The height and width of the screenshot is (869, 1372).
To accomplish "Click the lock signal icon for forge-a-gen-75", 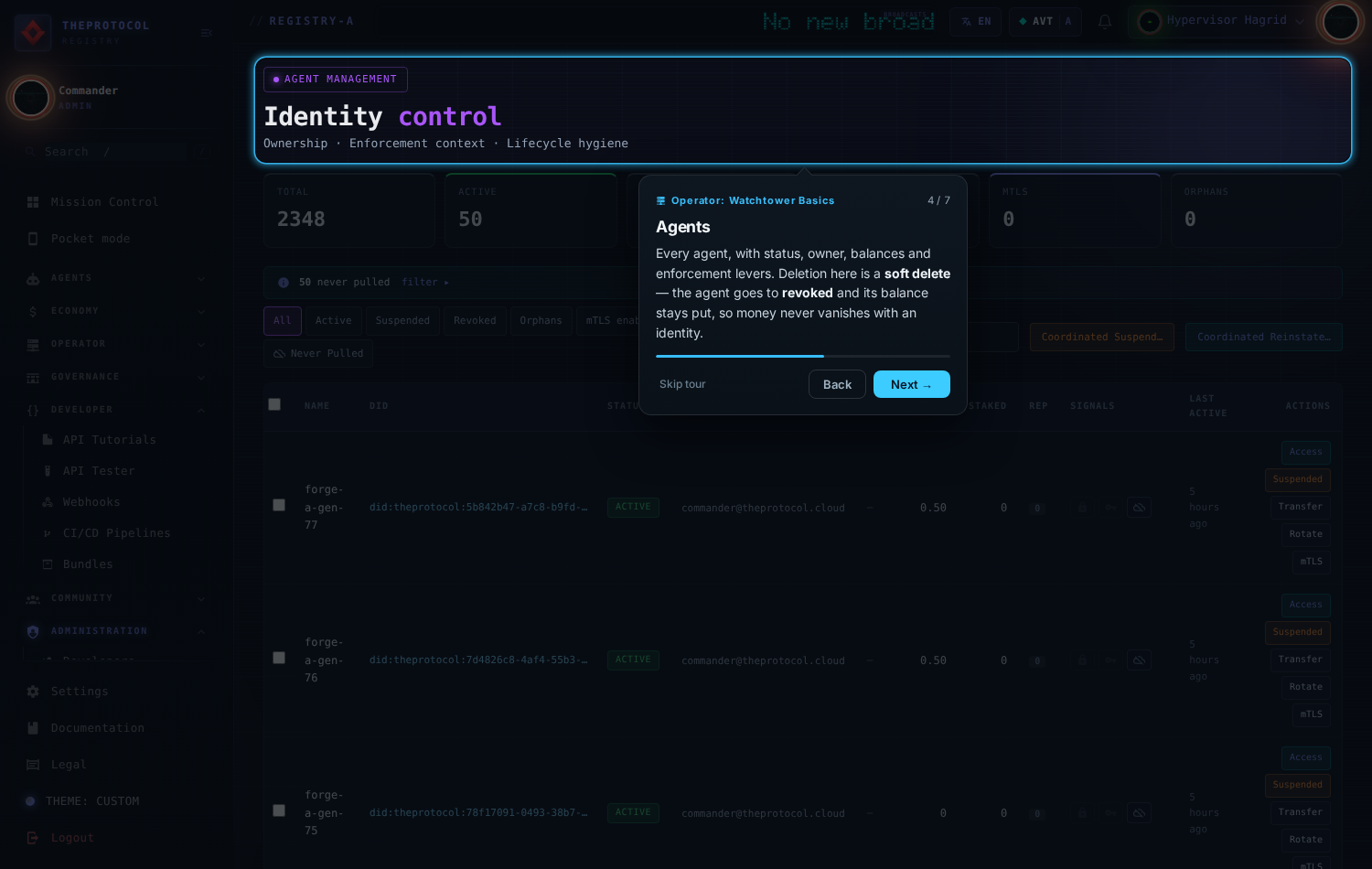I will tap(1083, 813).
